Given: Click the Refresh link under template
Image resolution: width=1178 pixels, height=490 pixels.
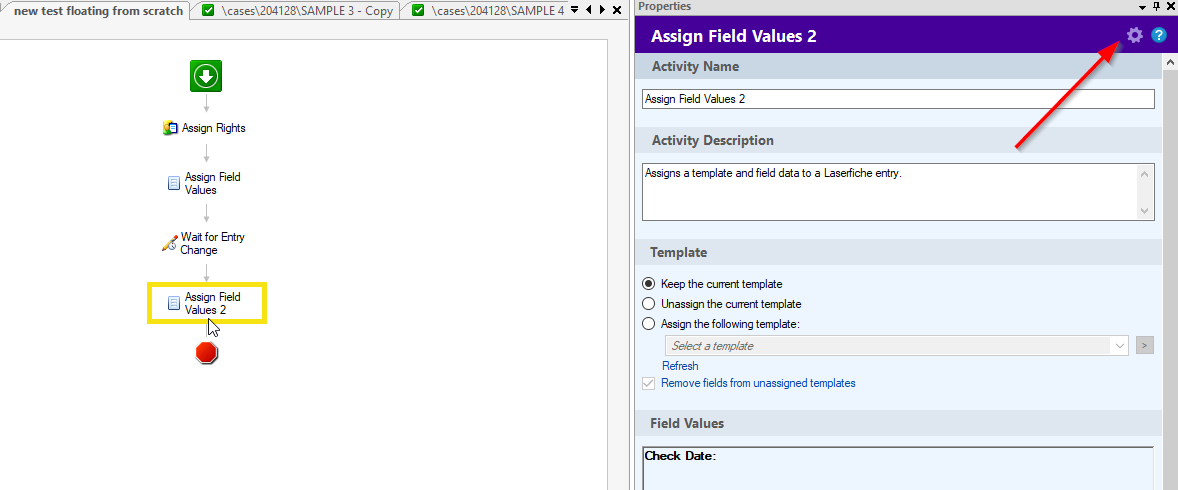Looking at the screenshot, I should (680, 366).
